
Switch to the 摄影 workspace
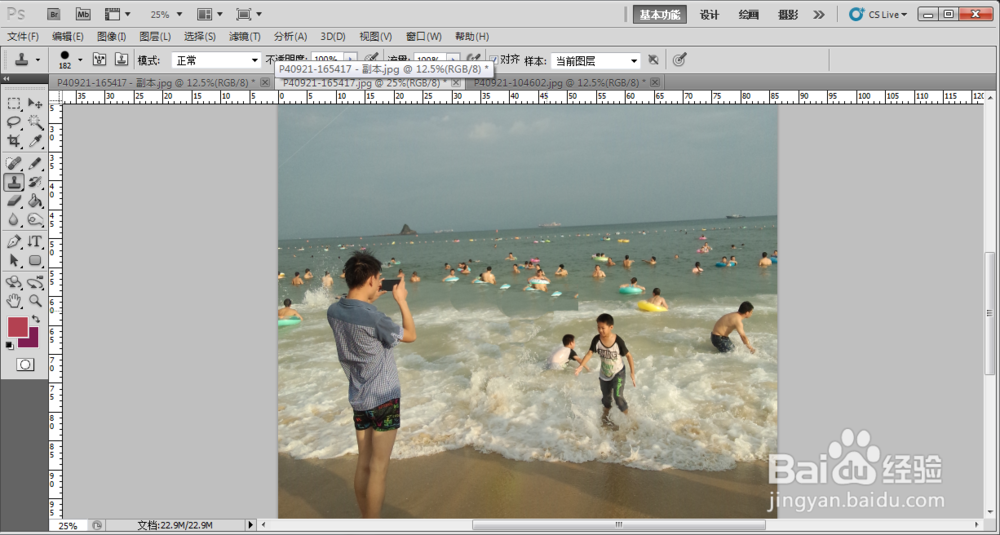click(x=788, y=15)
